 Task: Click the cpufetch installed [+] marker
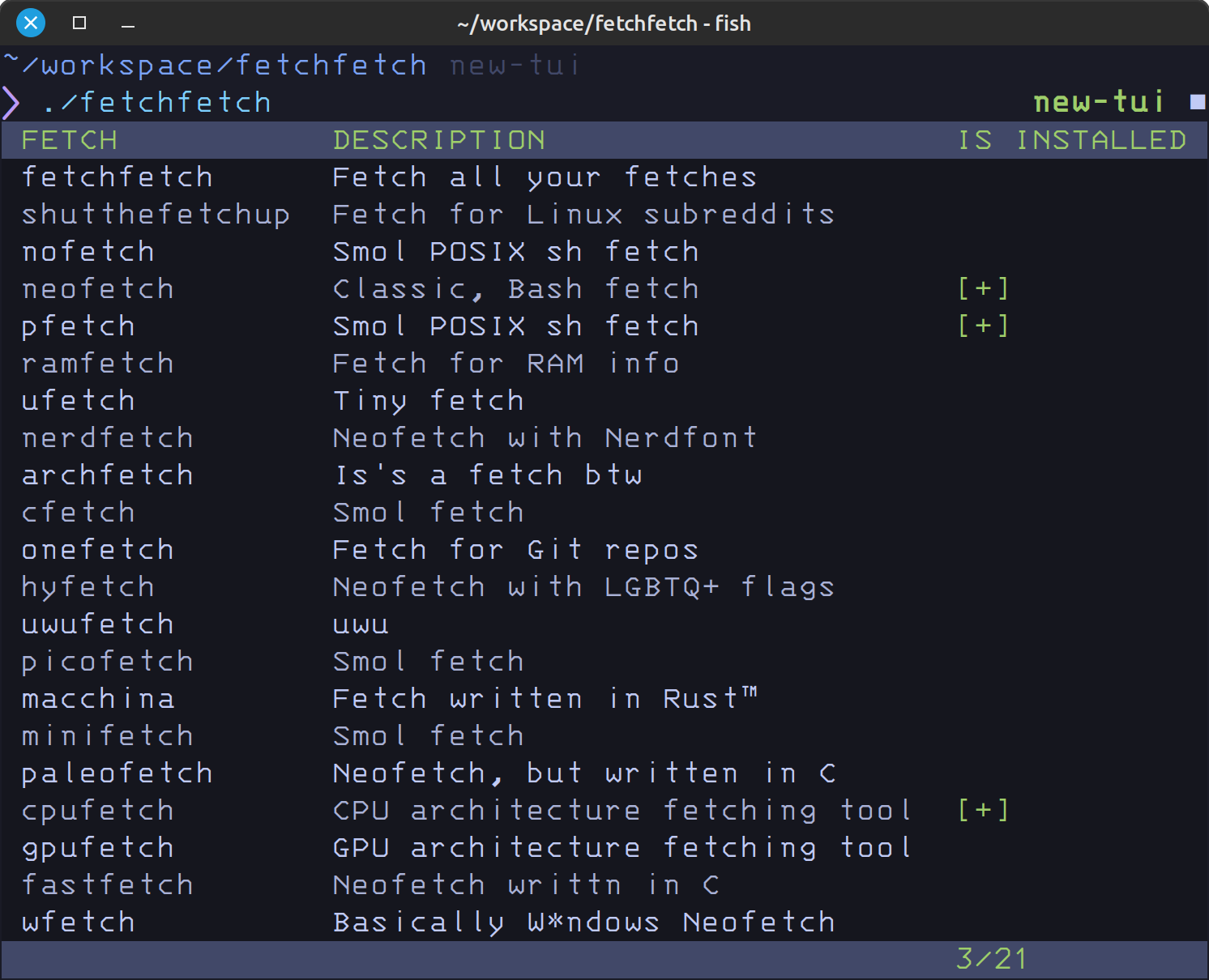[984, 810]
